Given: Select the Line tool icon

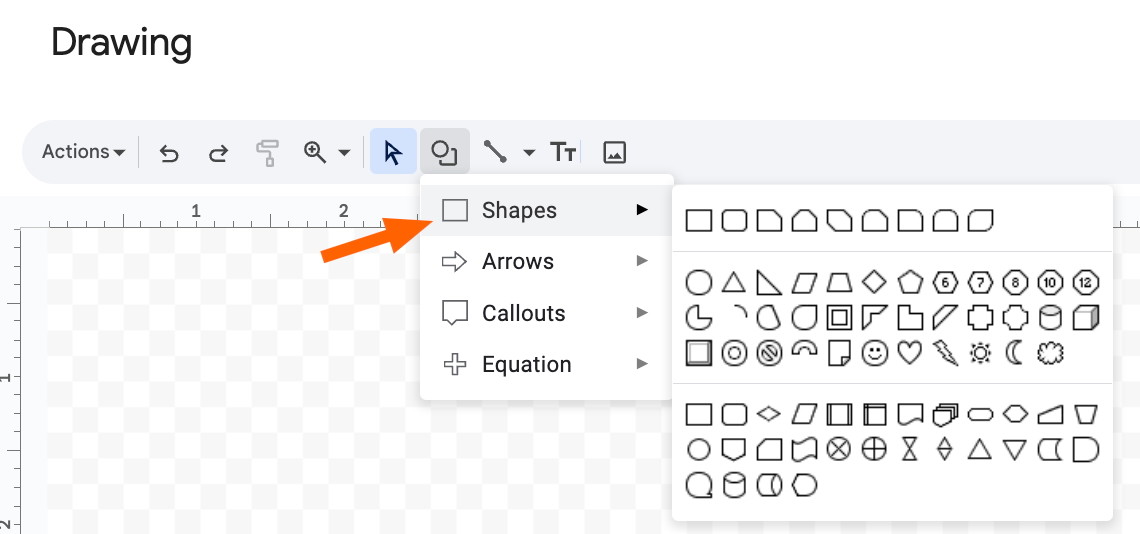Looking at the screenshot, I should coord(495,152).
